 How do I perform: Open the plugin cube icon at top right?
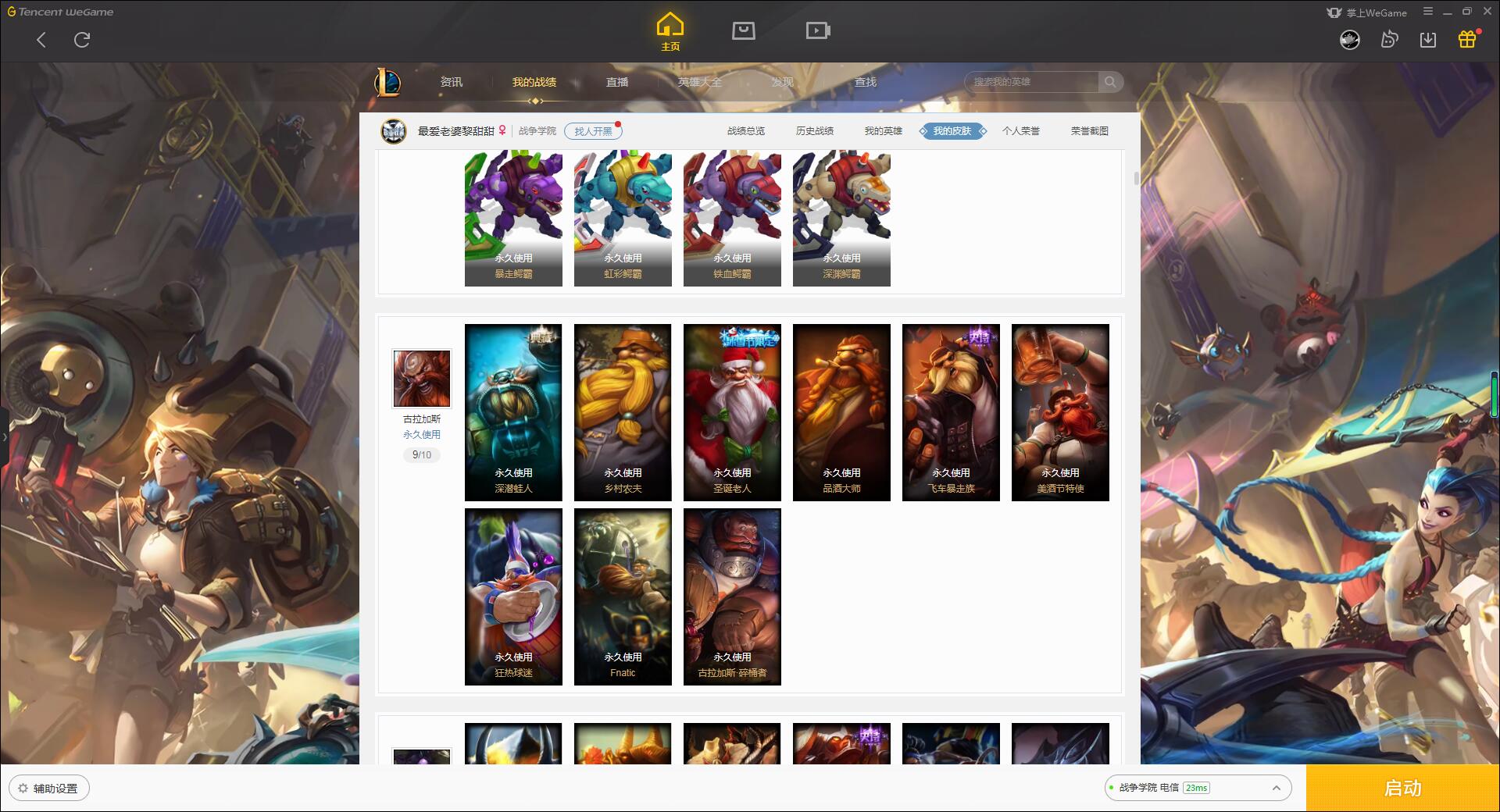pyautogui.click(x=1389, y=40)
